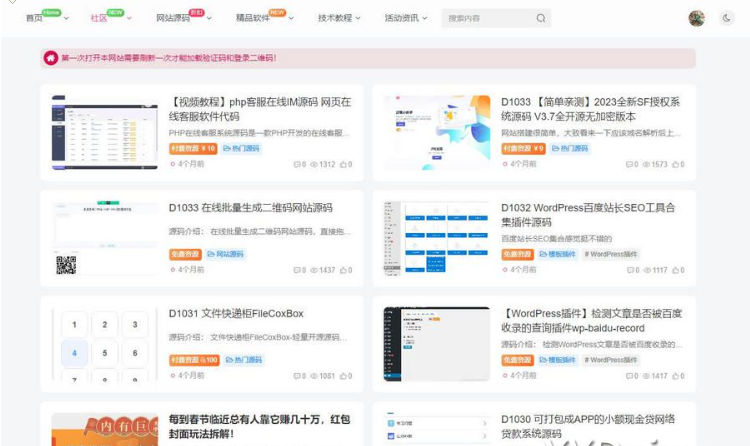Select the 社区 menu item
750x446 pixels.
(99, 18)
